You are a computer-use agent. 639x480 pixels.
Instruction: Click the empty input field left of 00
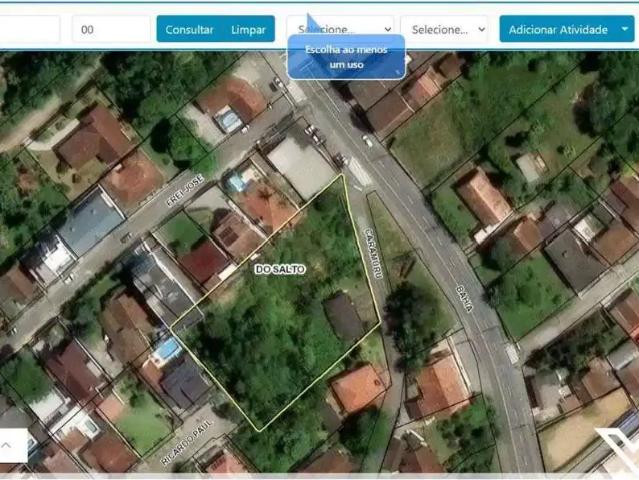point(29,29)
